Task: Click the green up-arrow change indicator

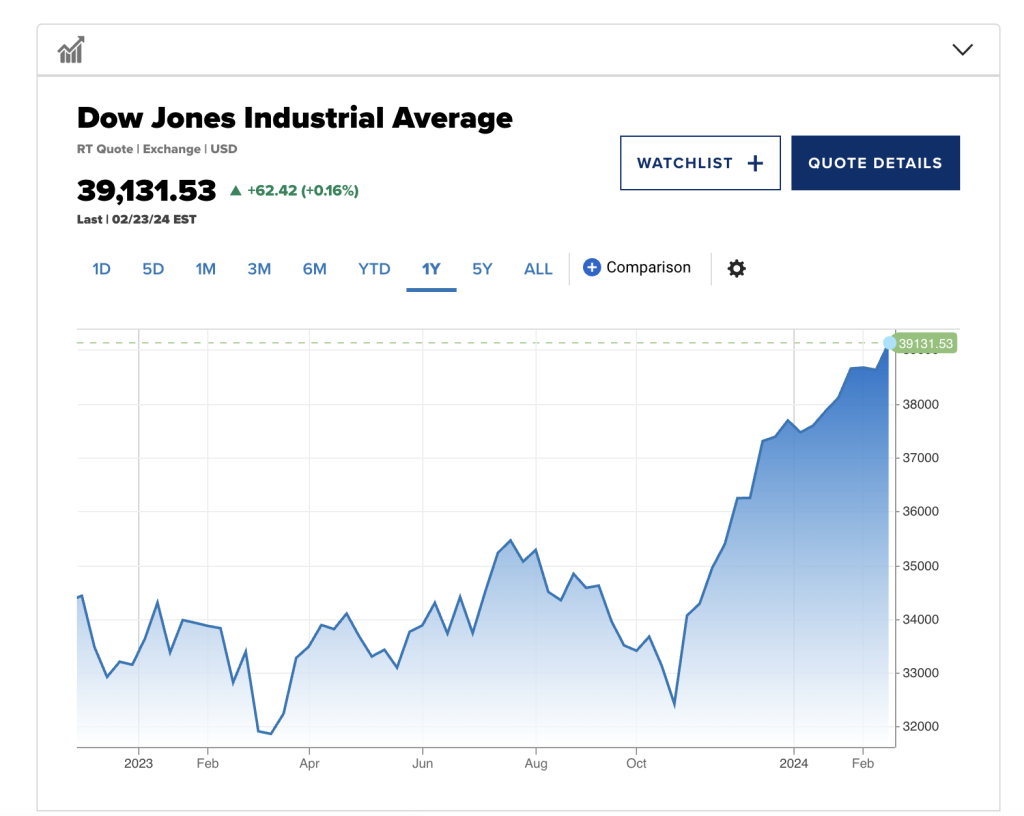Action: pos(236,191)
